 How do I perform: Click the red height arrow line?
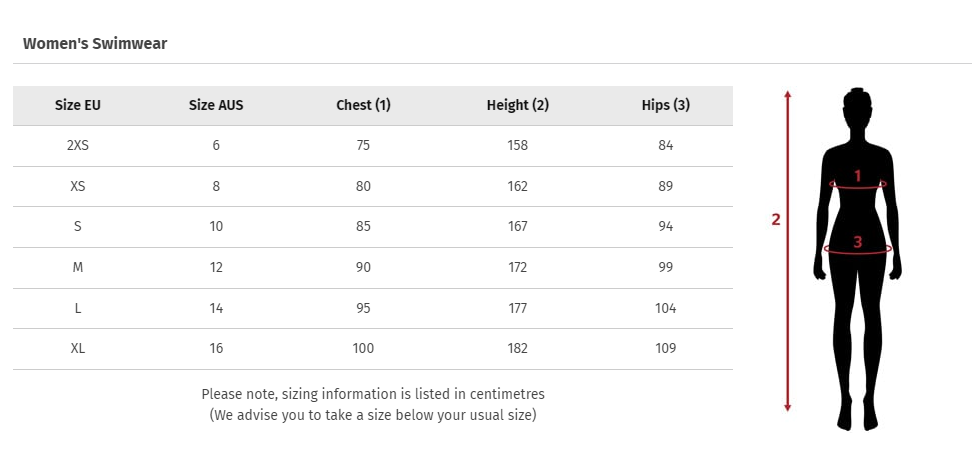click(x=787, y=251)
